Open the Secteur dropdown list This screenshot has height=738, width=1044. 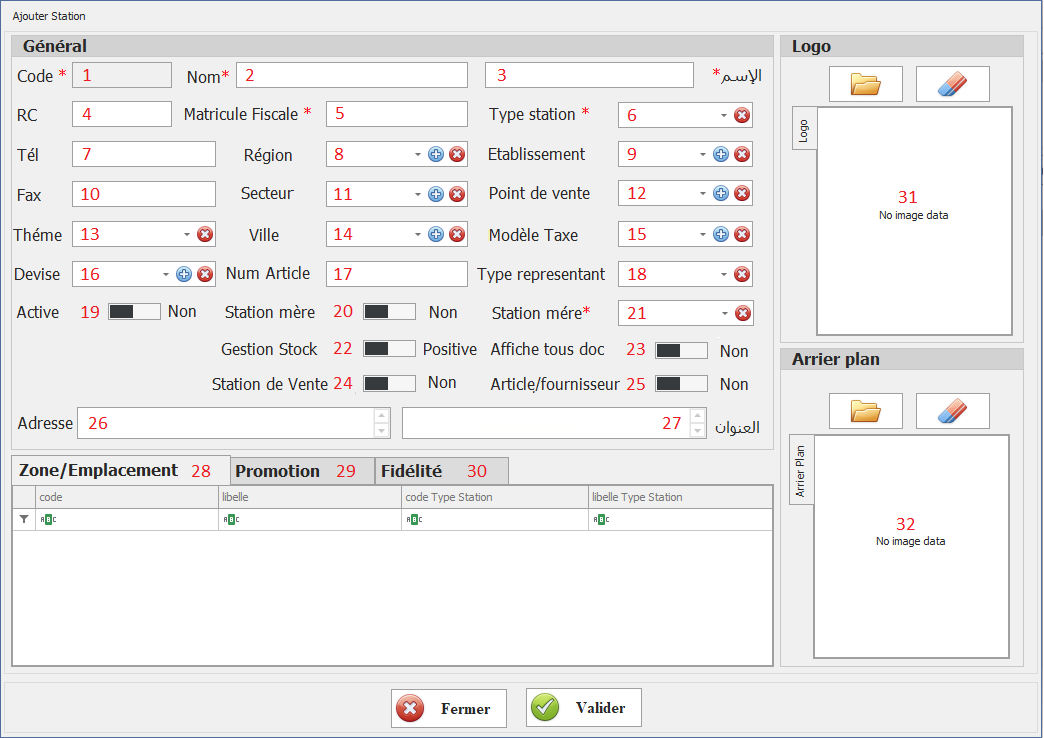(x=417, y=194)
